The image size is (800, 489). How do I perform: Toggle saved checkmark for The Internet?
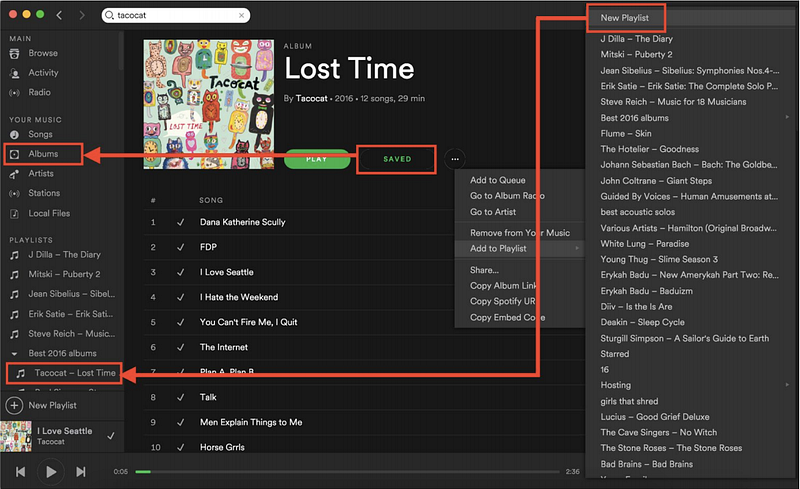[180, 347]
